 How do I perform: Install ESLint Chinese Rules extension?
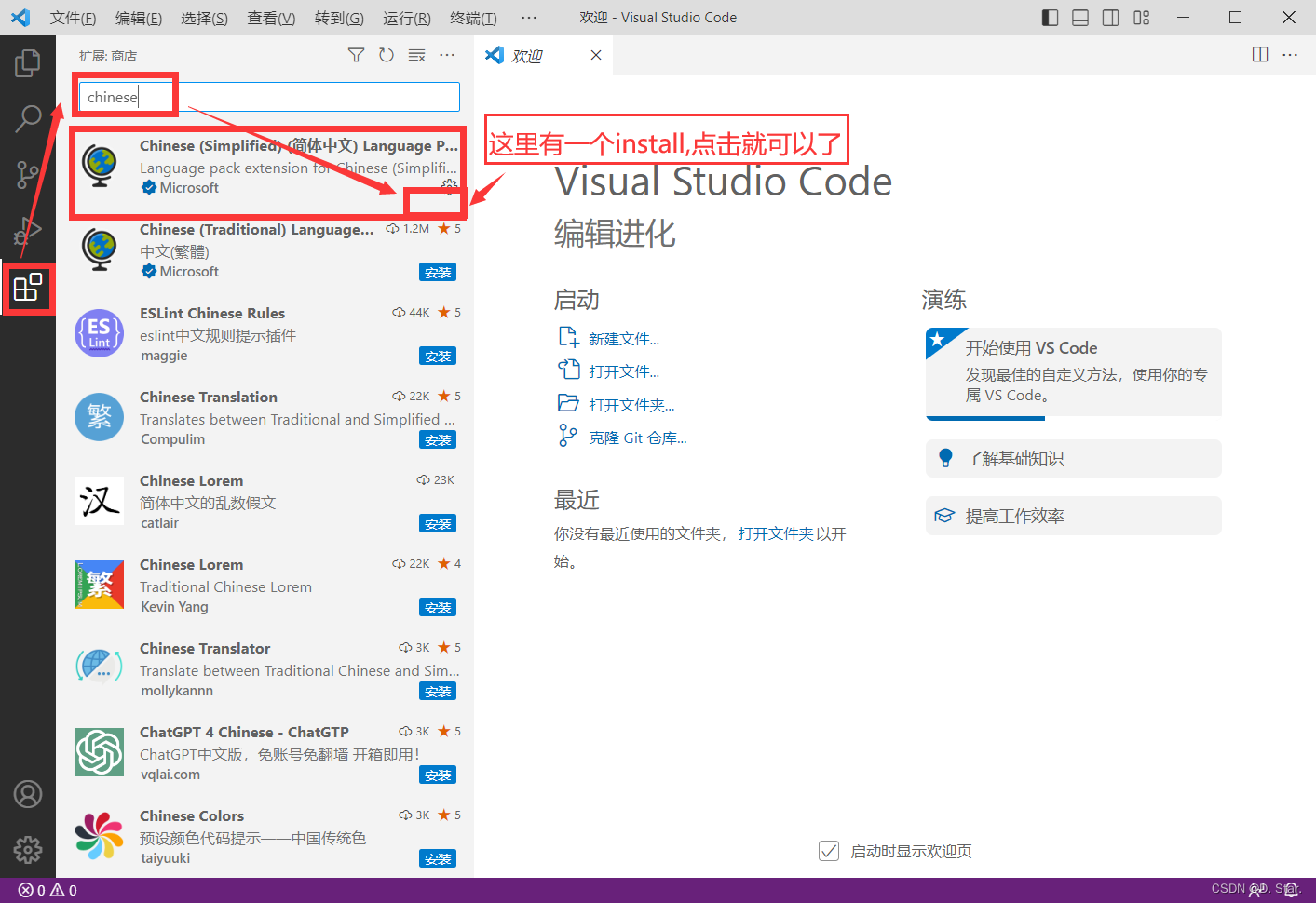pyautogui.click(x=438, y=356)
